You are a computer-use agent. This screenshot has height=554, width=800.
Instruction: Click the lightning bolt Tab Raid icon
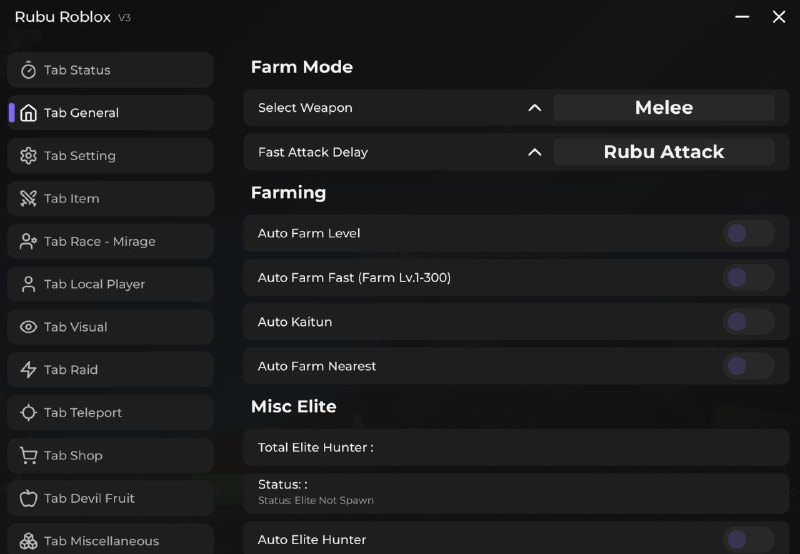pos(28,370)
